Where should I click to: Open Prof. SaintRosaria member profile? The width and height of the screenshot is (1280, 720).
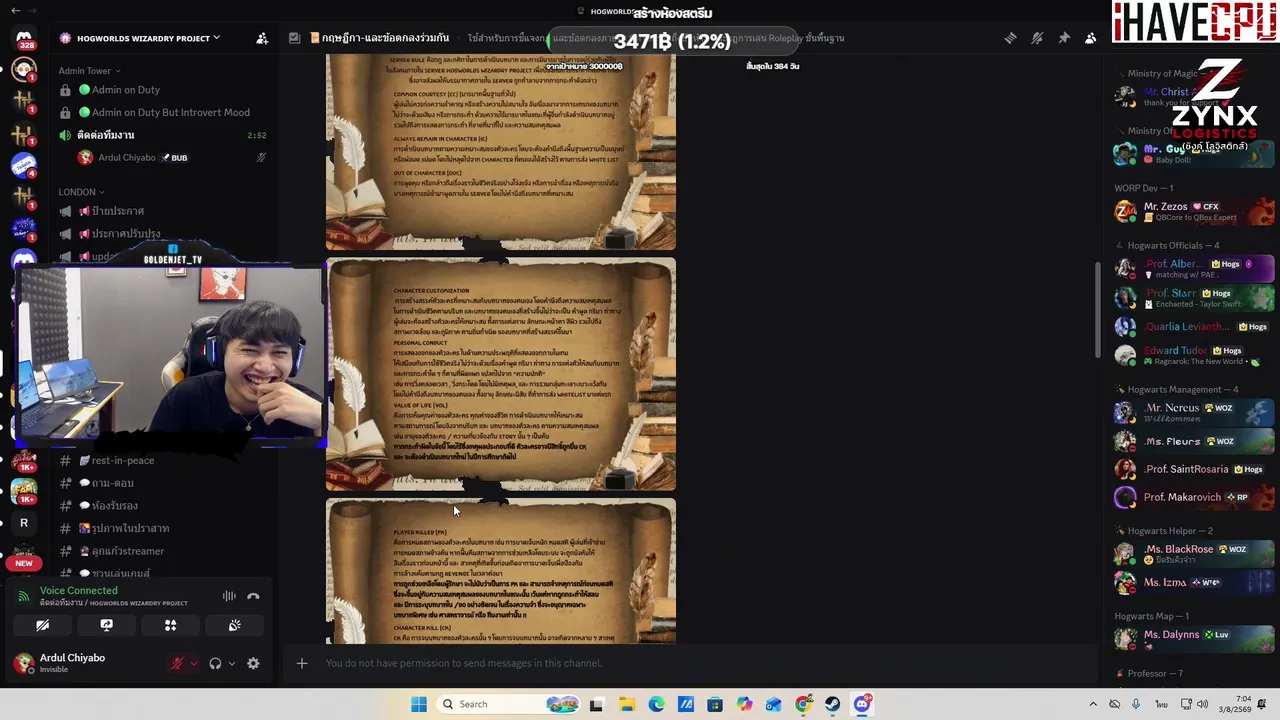click(x=1194, y=469)
